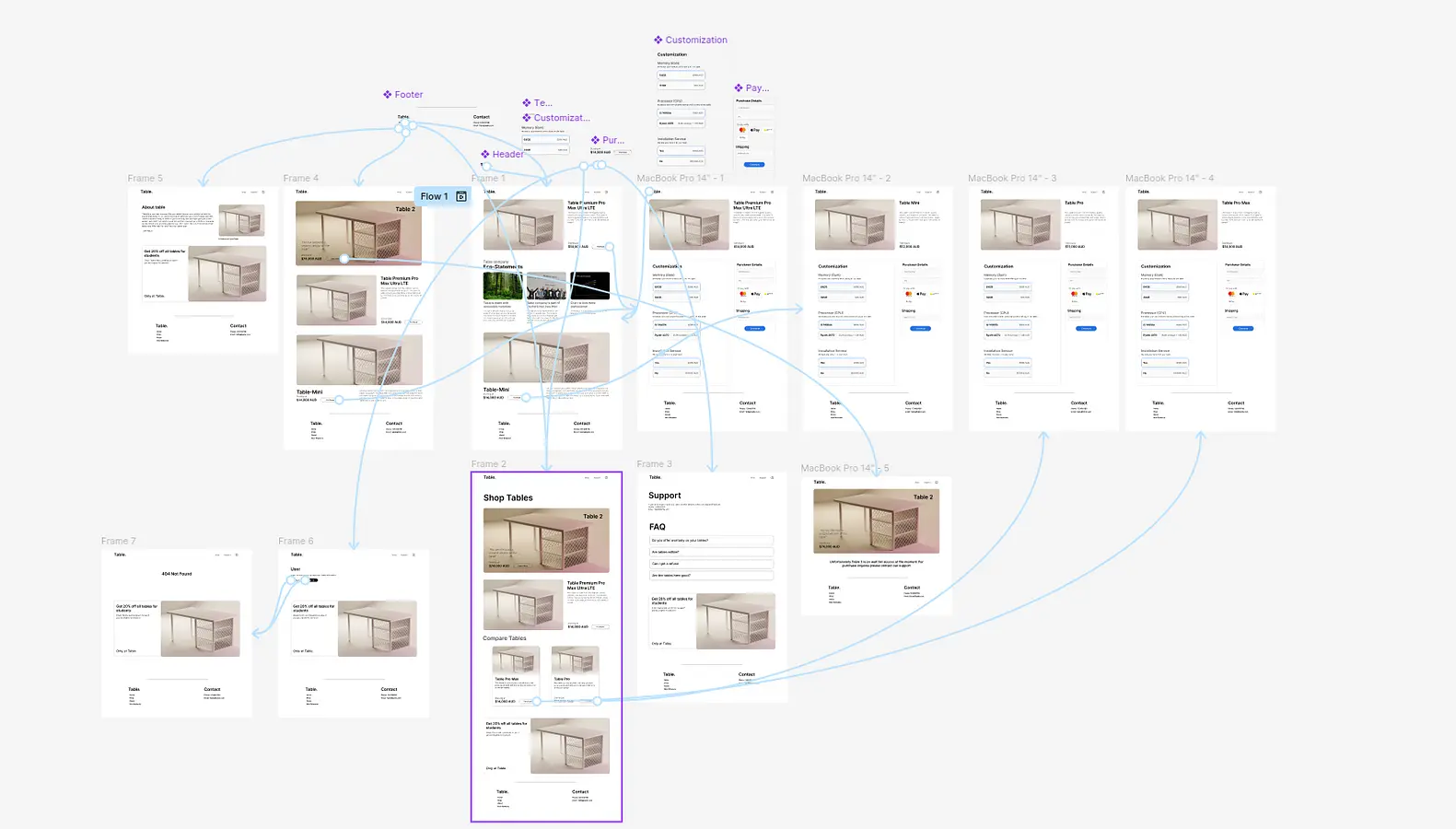
Task: Select the MacBook Pro 14" - 3 frame label
Action: tap(1012, 179)
